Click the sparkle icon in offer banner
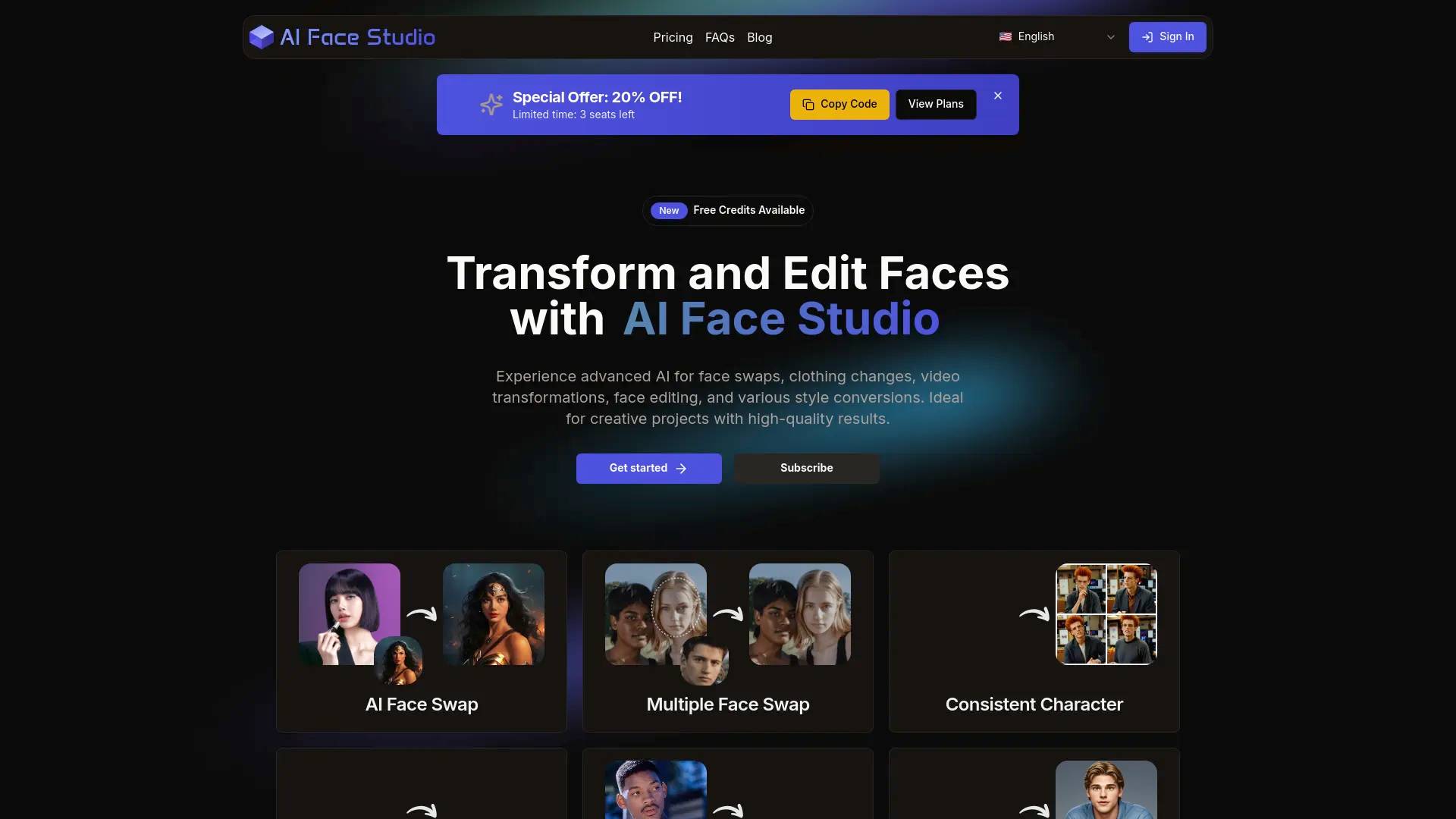 click(x=491, y=104)
